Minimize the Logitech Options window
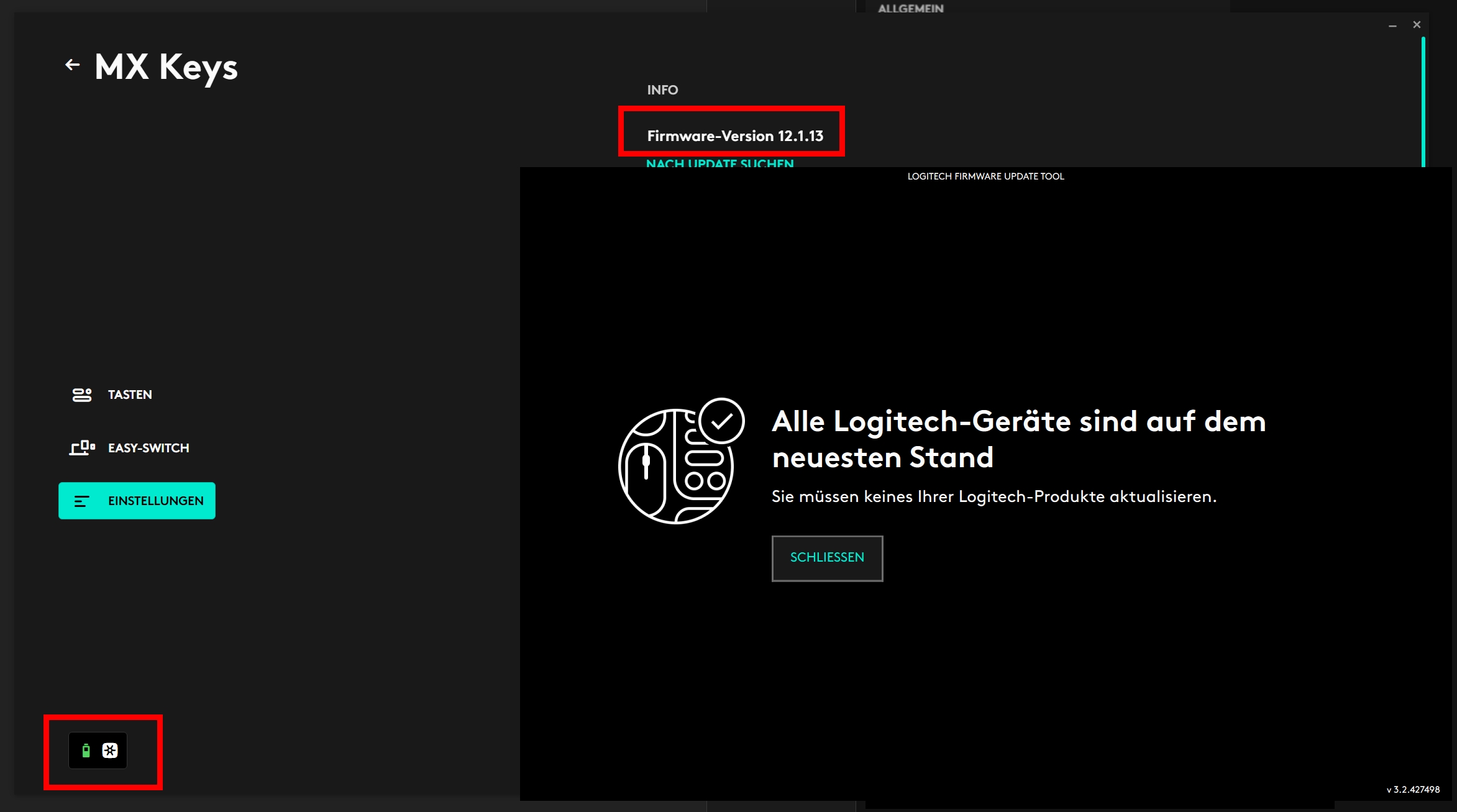 click(1392, 25)
